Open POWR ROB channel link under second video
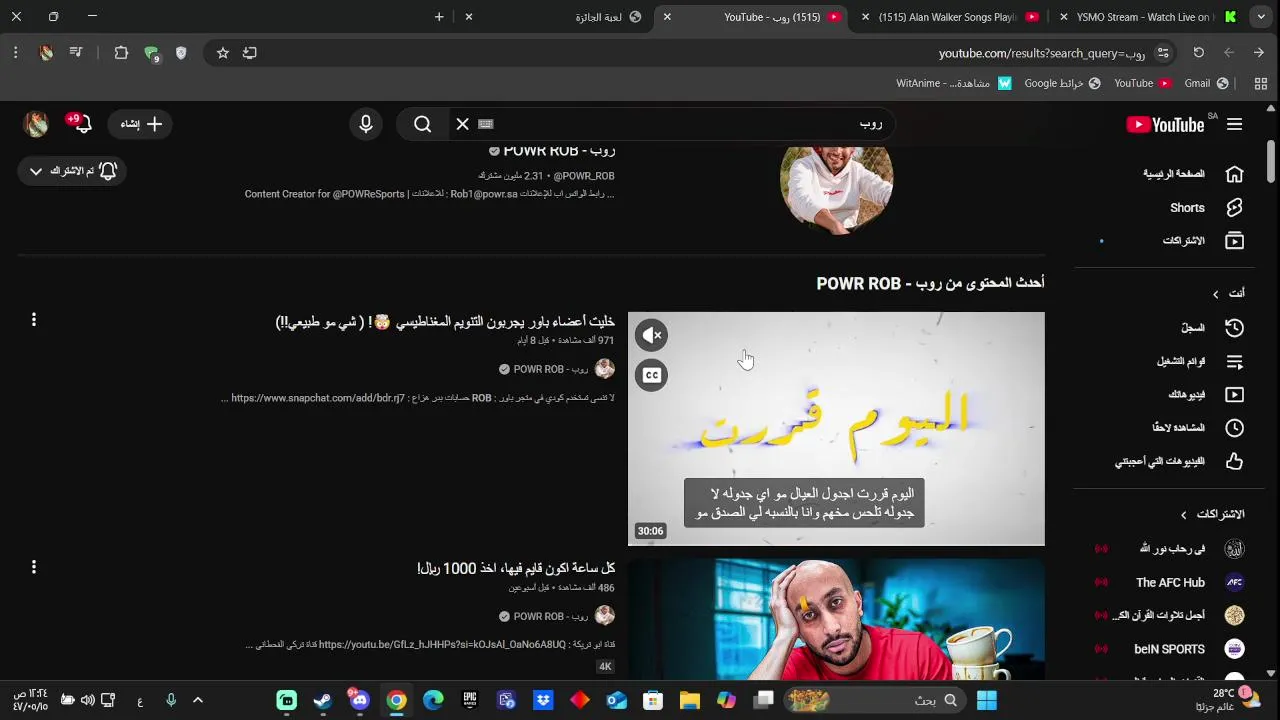1280x720 pixels. 551,616
